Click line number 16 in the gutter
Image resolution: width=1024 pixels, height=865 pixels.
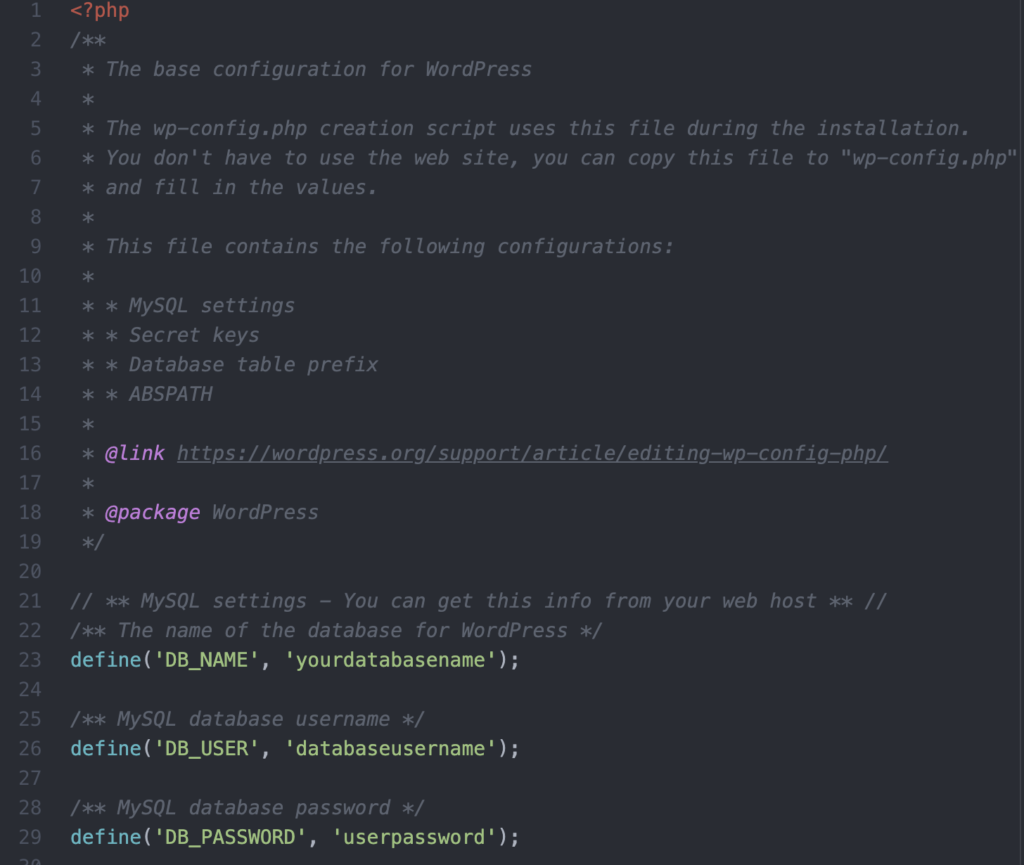30,453
